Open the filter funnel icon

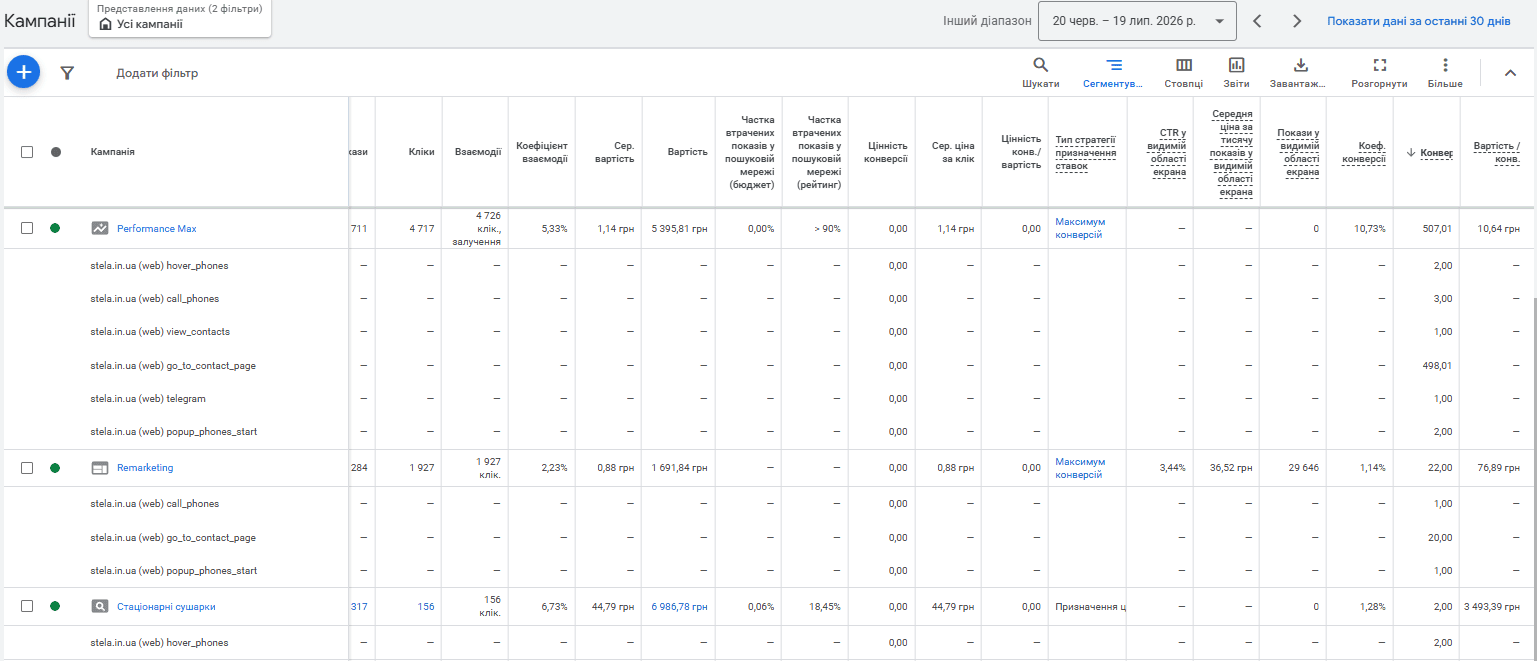click(x=67, y=73)
